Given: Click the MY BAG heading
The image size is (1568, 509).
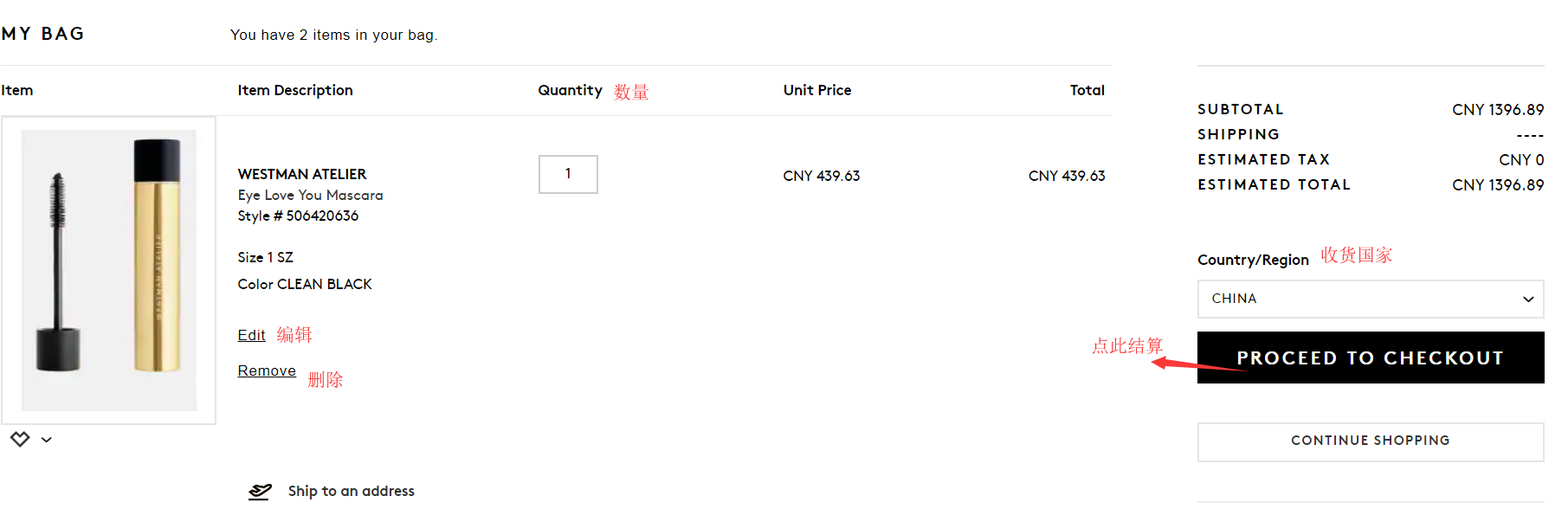Looking at the screenshot, I should [x=43, y=34].
